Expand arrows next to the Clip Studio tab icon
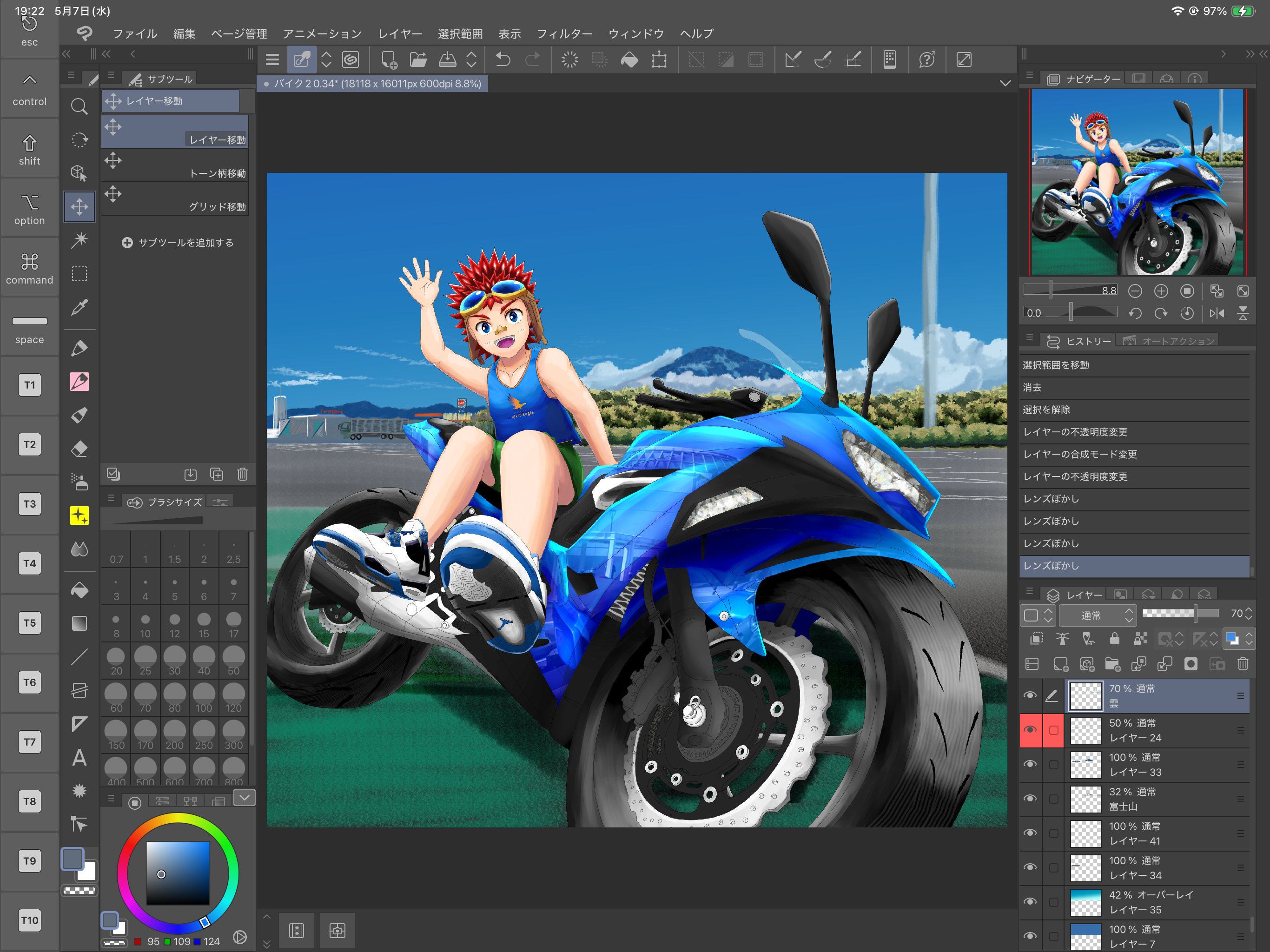The width and height of the screenshot is (1270, 952). pyautogui.click(x=326, y=59)
